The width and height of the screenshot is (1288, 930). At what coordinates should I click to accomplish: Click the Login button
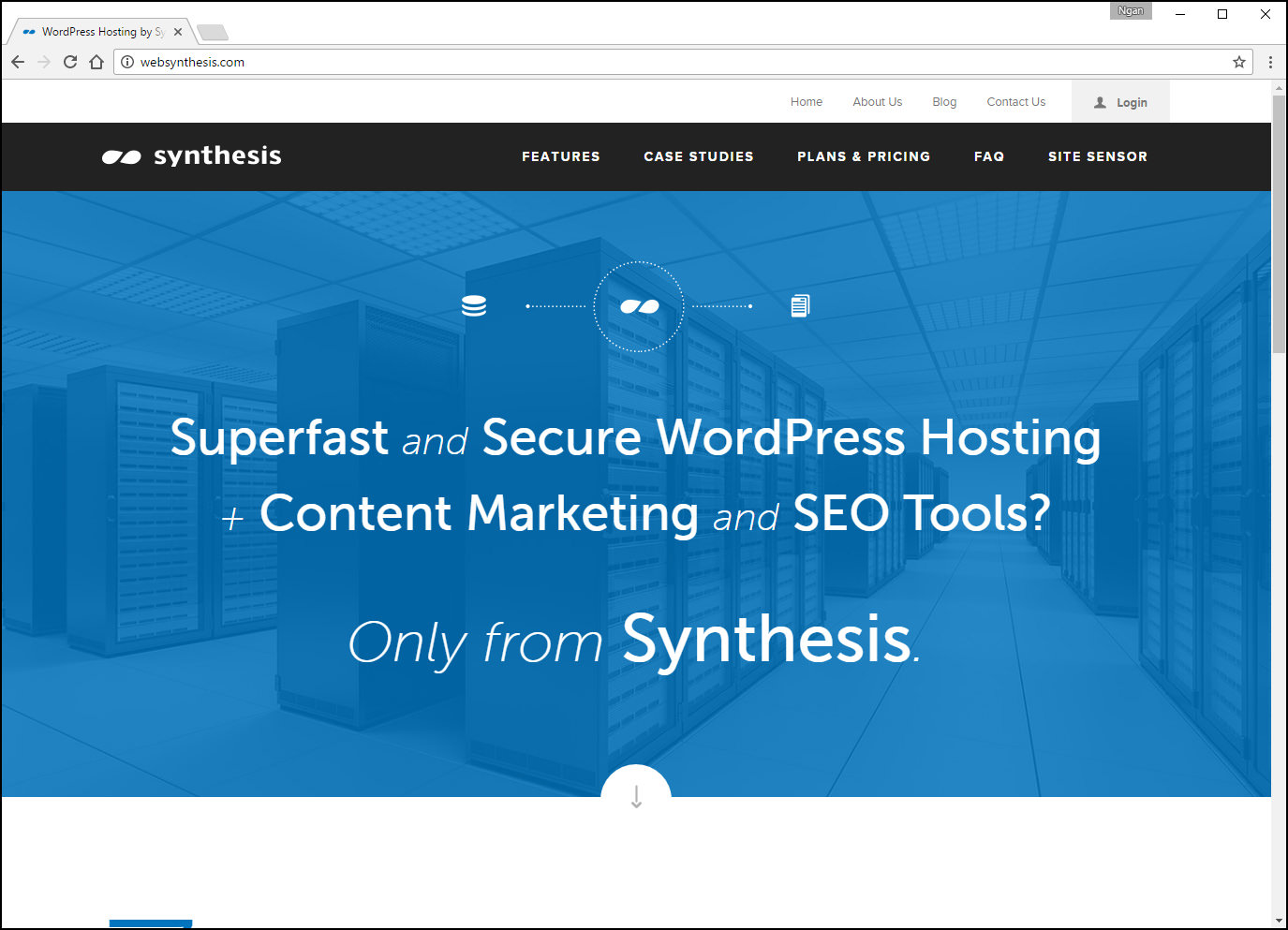click(1120, 102)
